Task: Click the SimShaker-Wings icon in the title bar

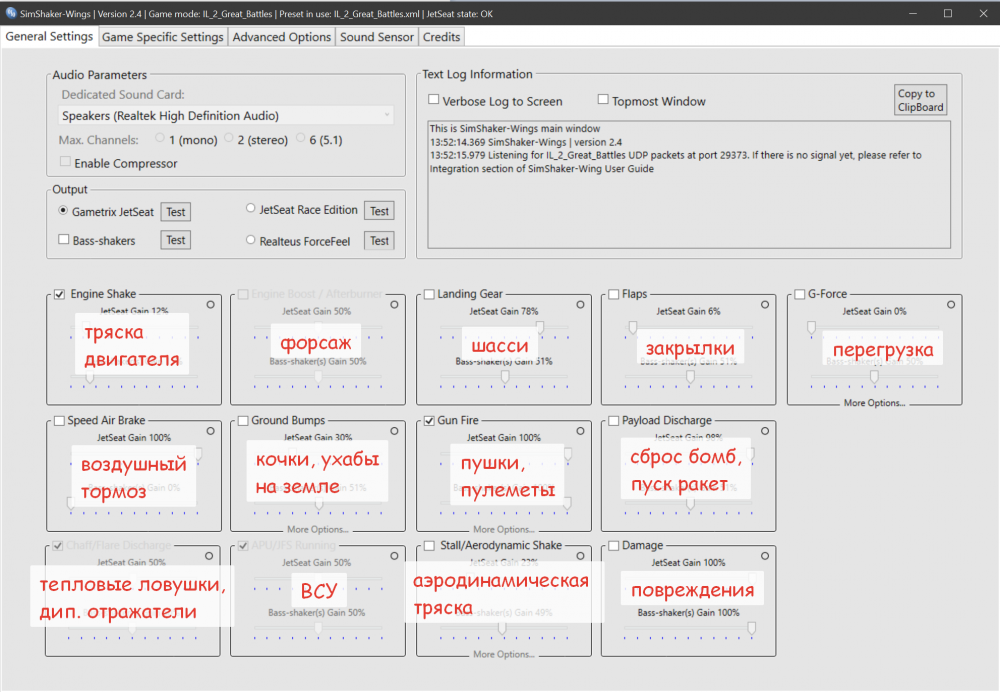Action: pos(10,13)
